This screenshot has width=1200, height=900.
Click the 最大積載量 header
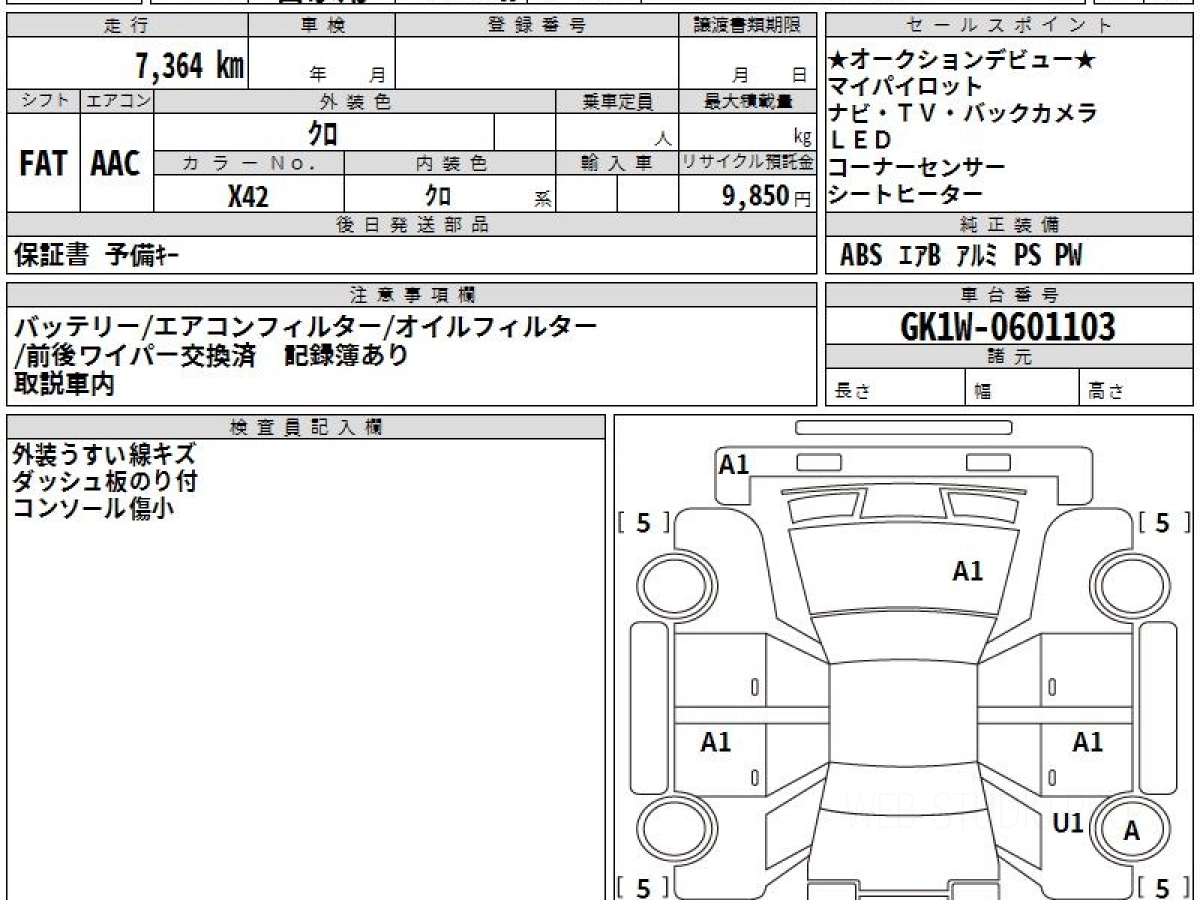[x=748, y=101]
